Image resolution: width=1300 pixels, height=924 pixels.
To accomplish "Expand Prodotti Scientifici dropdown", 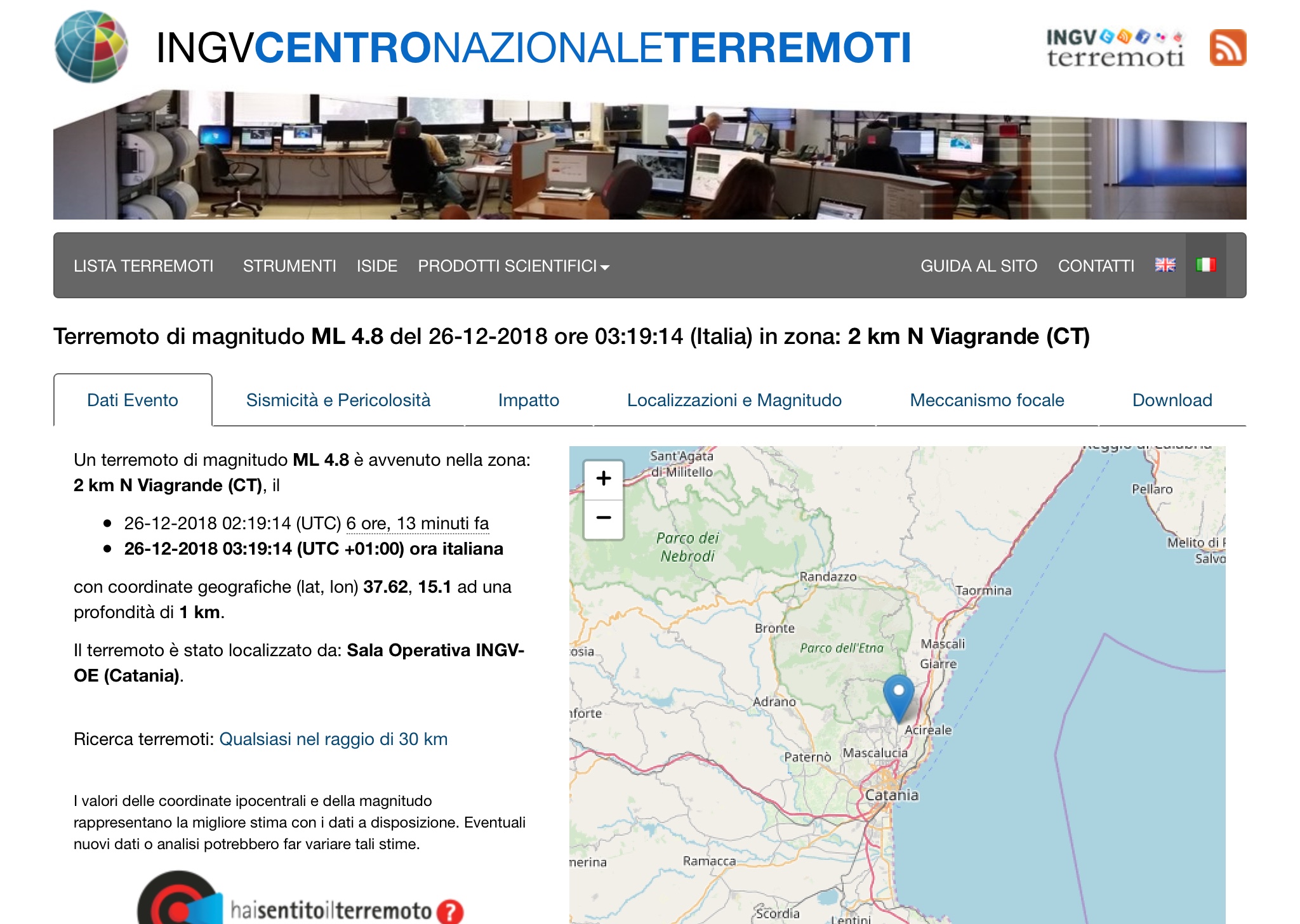I will pos(514,266).
